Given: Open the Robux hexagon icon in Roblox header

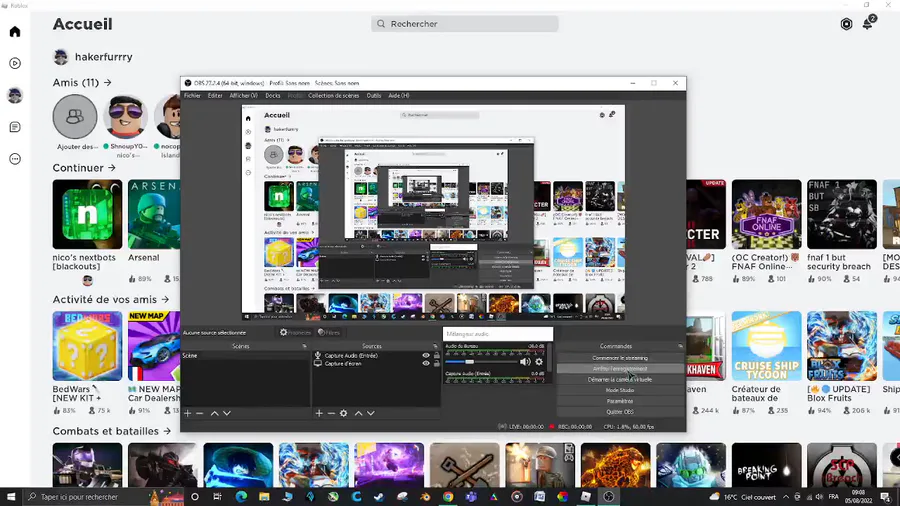Looking at the screenshot, I should click(846, 24).
